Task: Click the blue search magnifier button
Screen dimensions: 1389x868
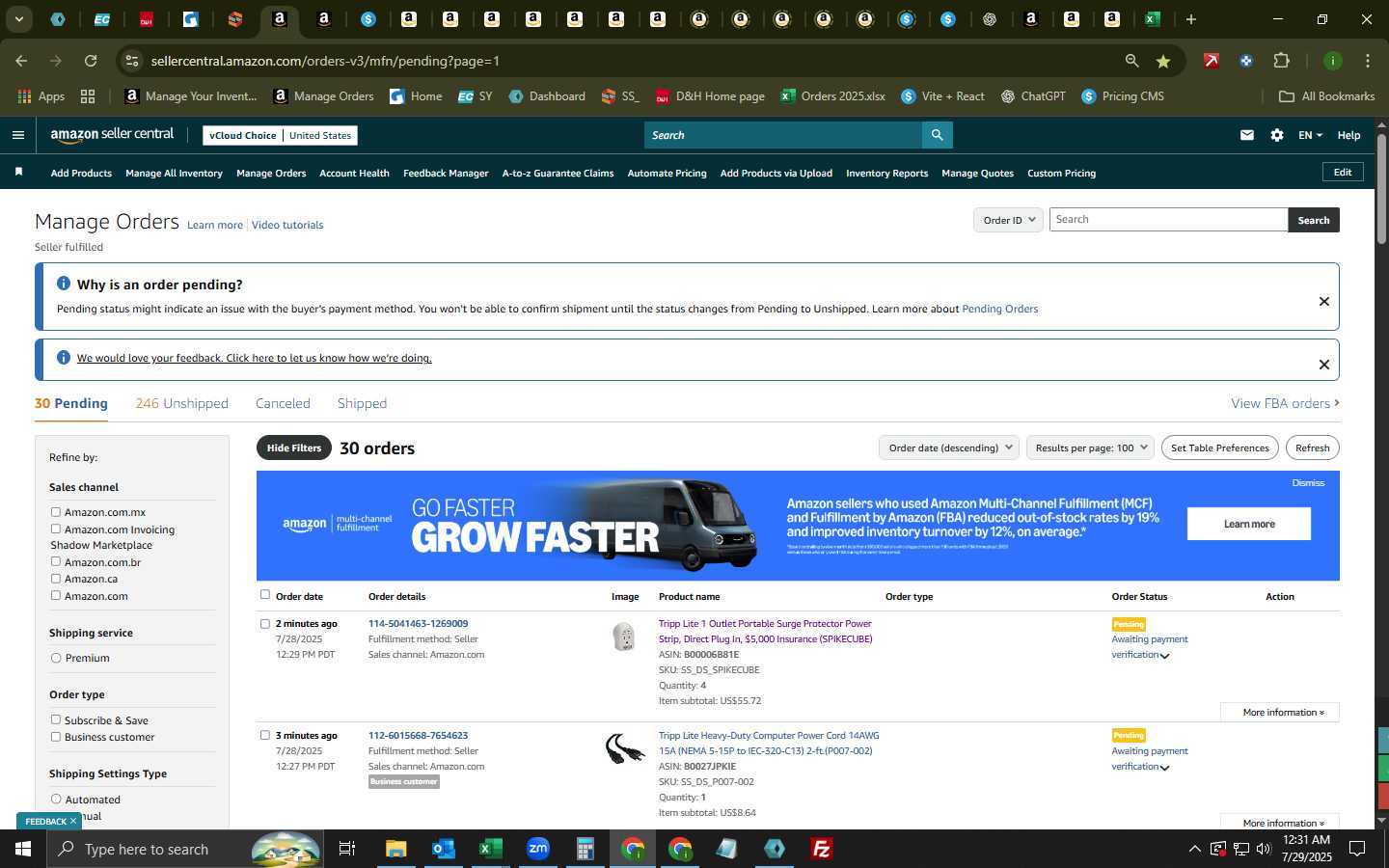Action: pos(937,135)
